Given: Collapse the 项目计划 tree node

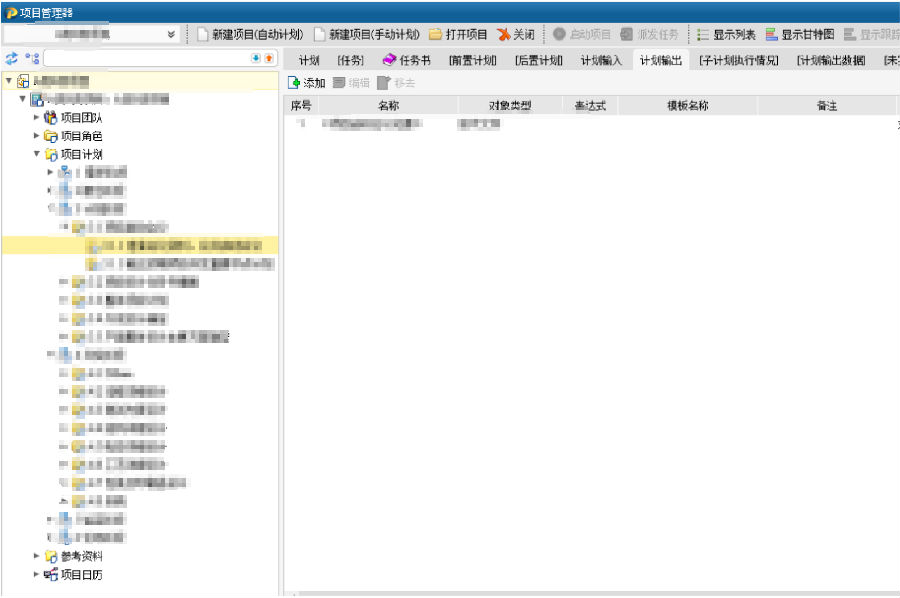Looking at the screenshot, I should tap(37, 154).
